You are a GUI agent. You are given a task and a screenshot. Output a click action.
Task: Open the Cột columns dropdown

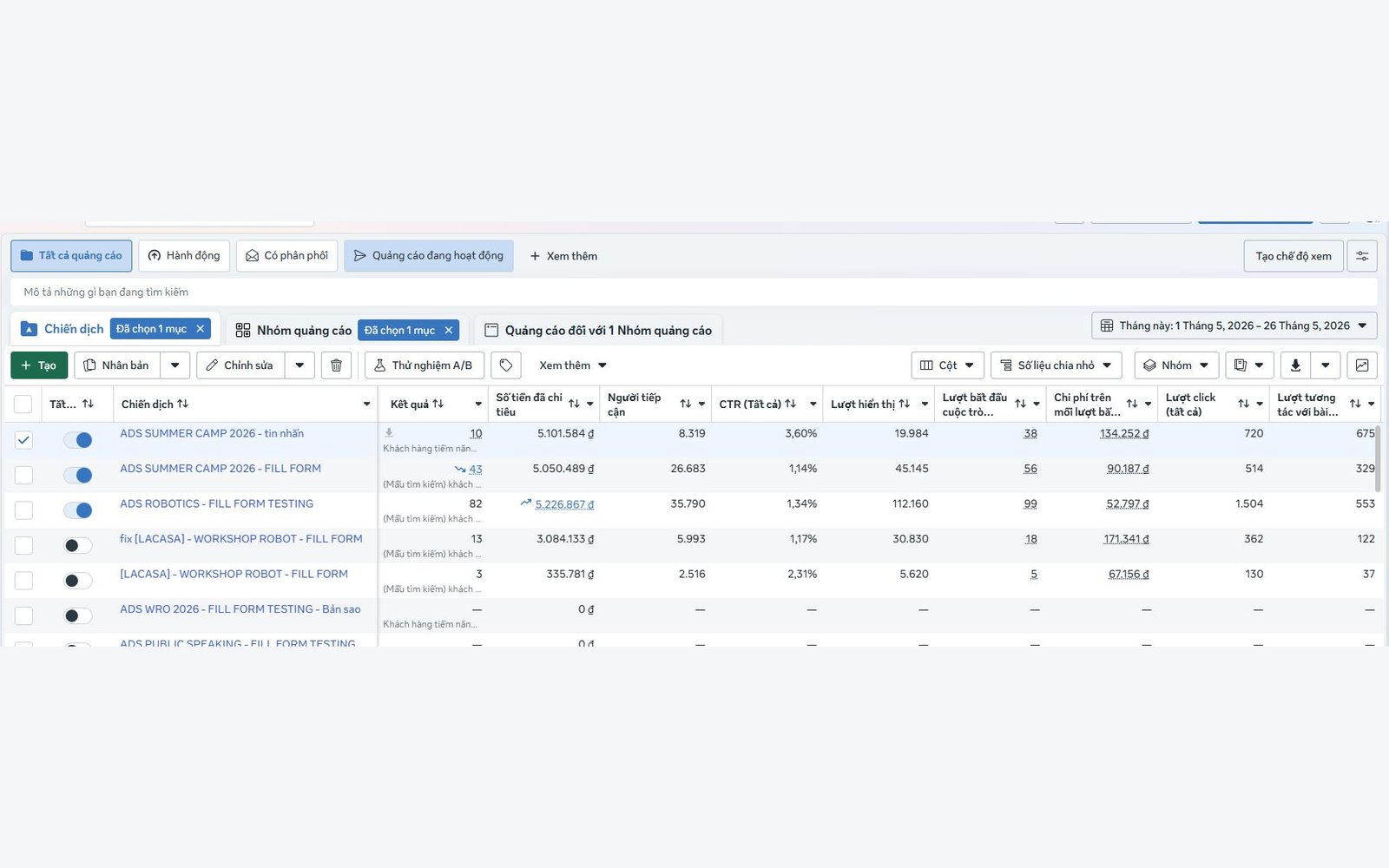click(947, 365)
